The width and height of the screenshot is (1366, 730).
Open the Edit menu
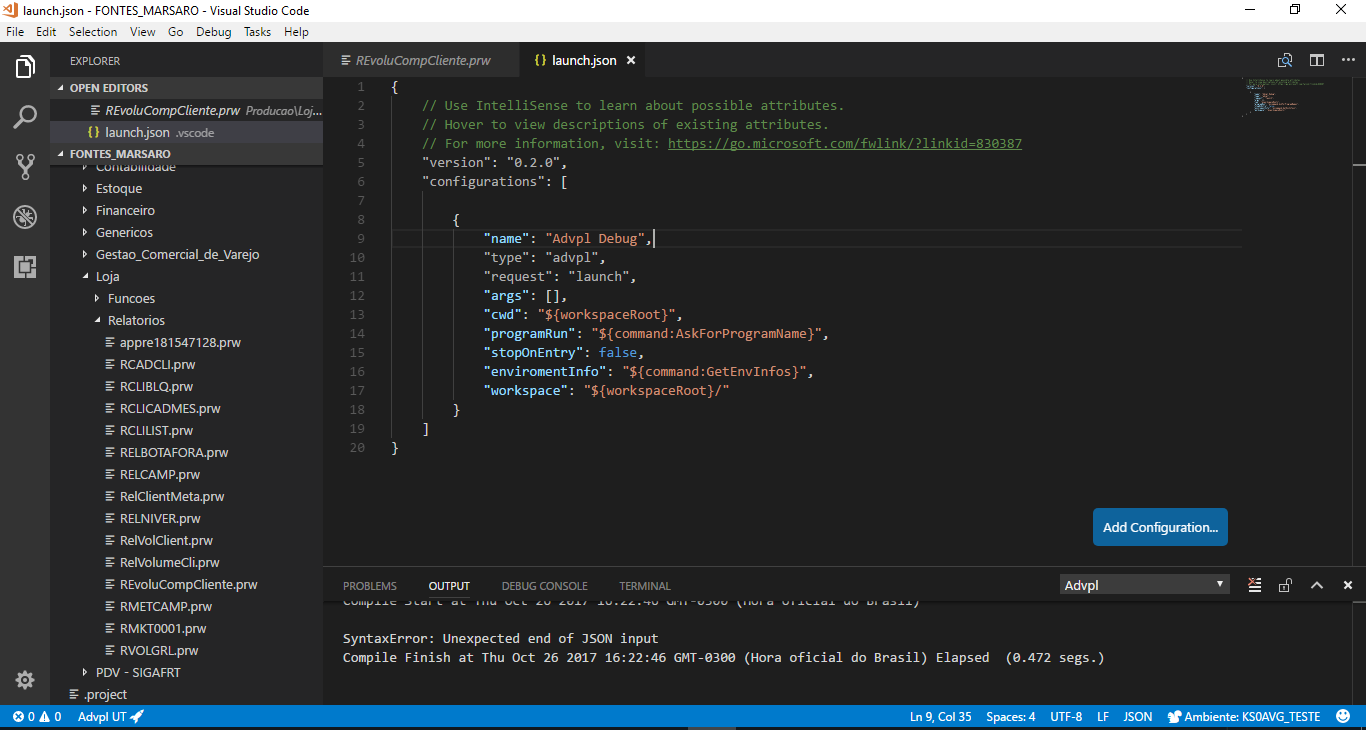point(46,32)
